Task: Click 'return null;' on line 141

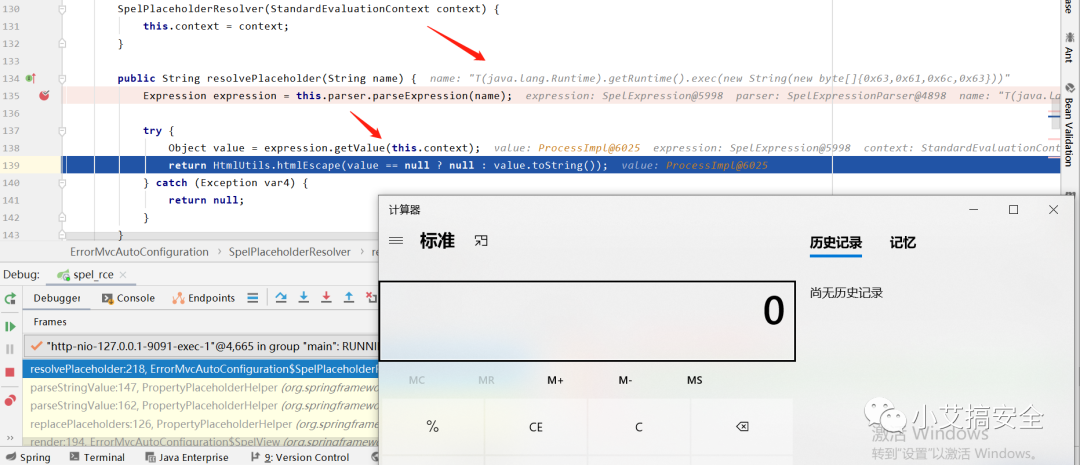Action: [x=206, y=200]
